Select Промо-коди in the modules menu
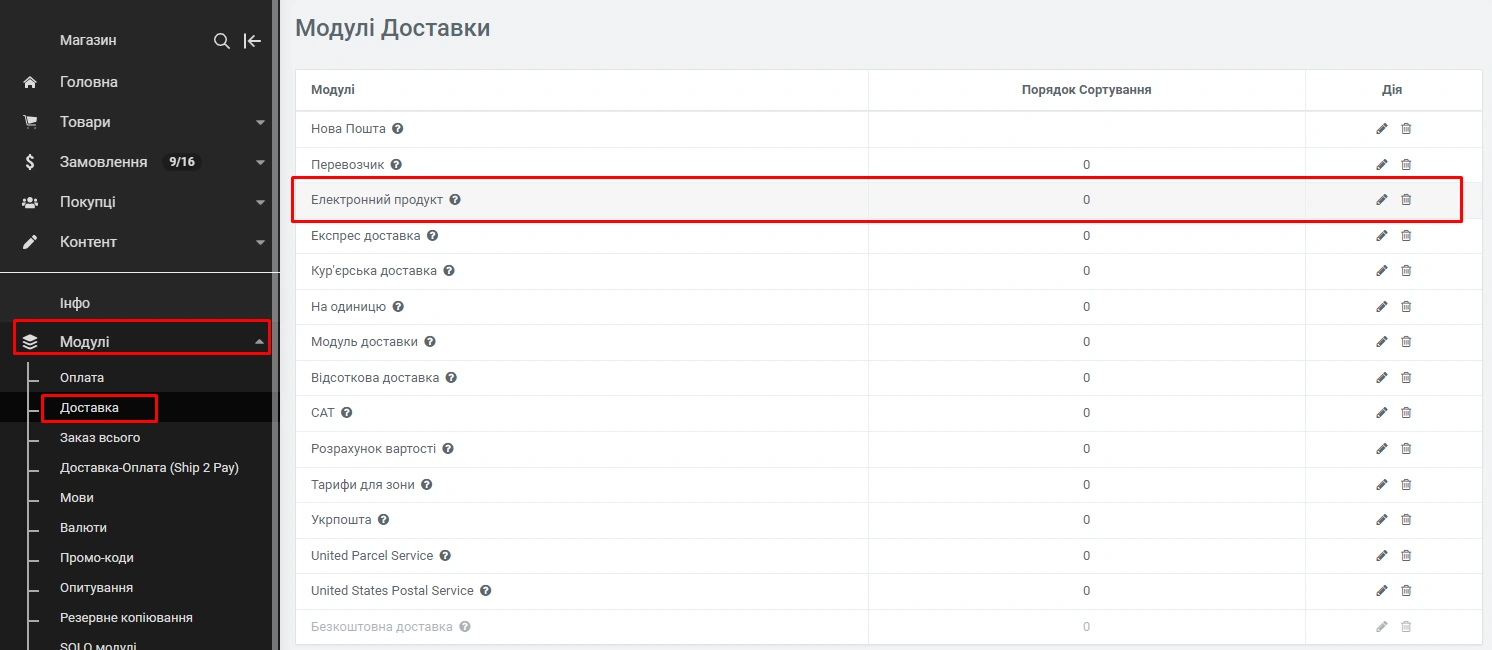This screenshot has width=1492, height=650. [96, 558]
